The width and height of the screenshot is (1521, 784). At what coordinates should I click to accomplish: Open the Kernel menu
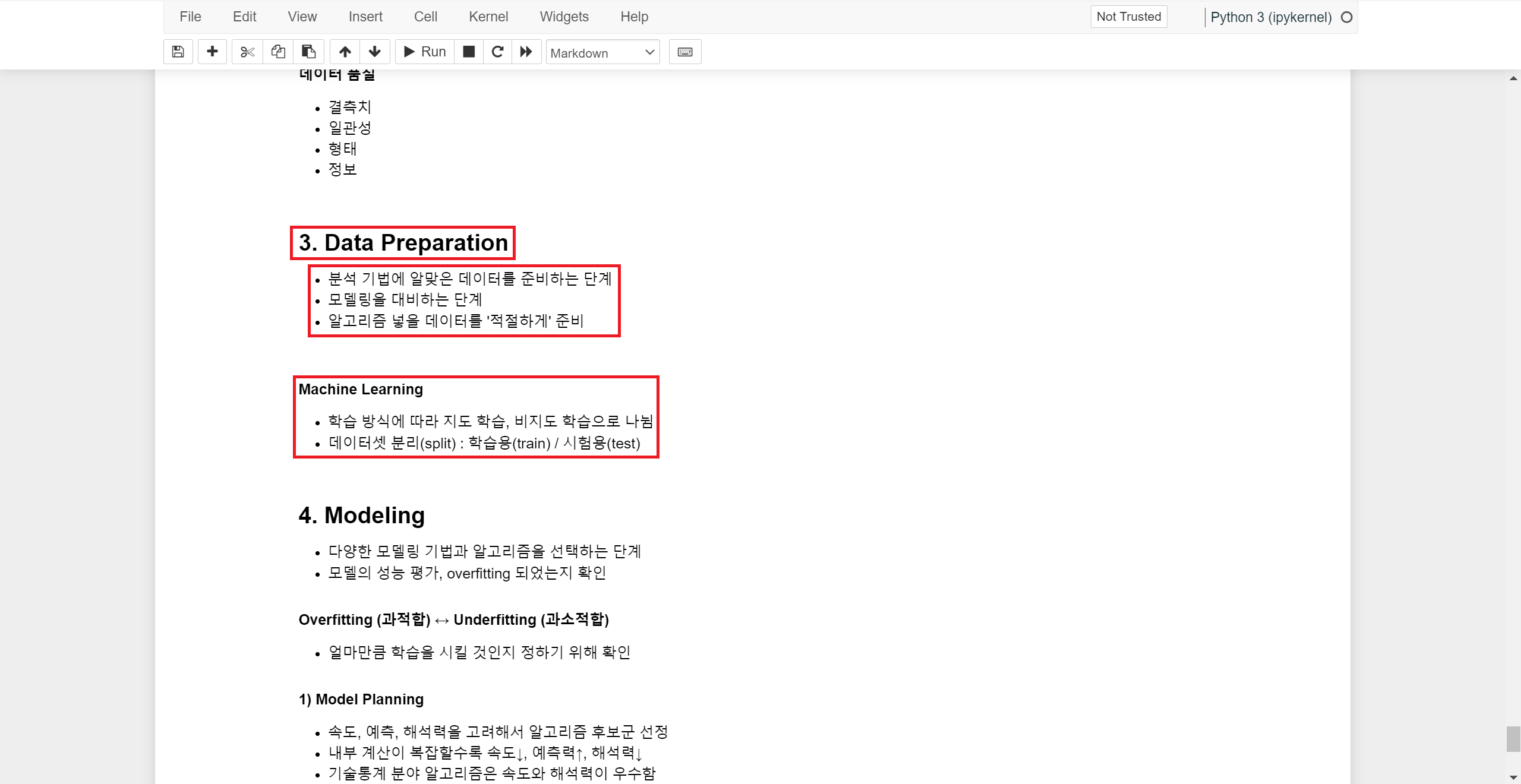tap(488, 17)
